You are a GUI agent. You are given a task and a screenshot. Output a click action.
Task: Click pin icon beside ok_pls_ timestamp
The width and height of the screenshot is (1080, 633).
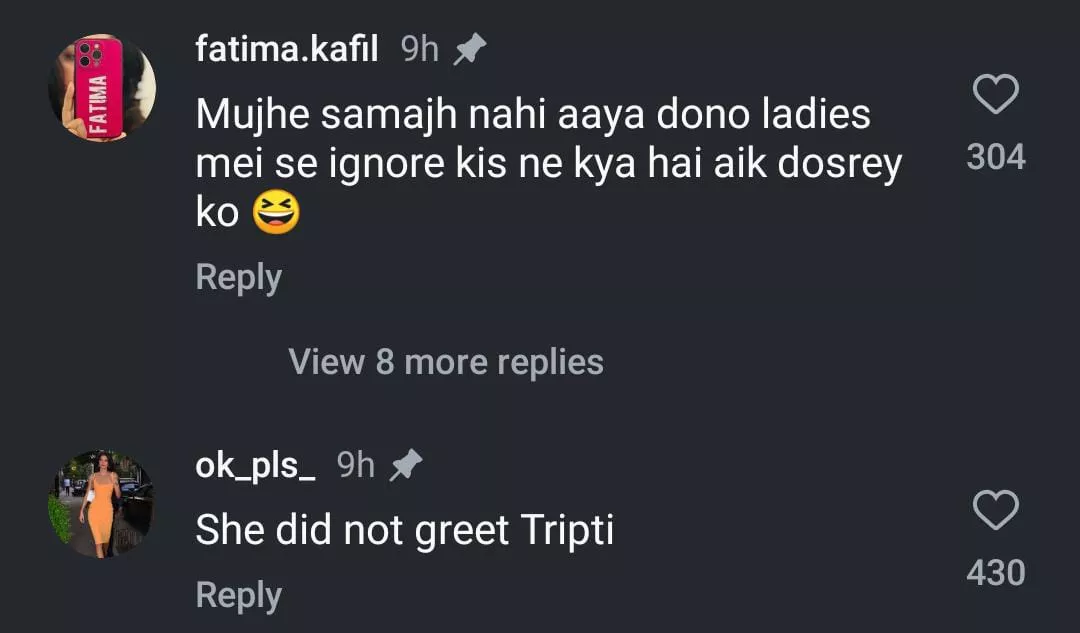(x=405, y=465)
